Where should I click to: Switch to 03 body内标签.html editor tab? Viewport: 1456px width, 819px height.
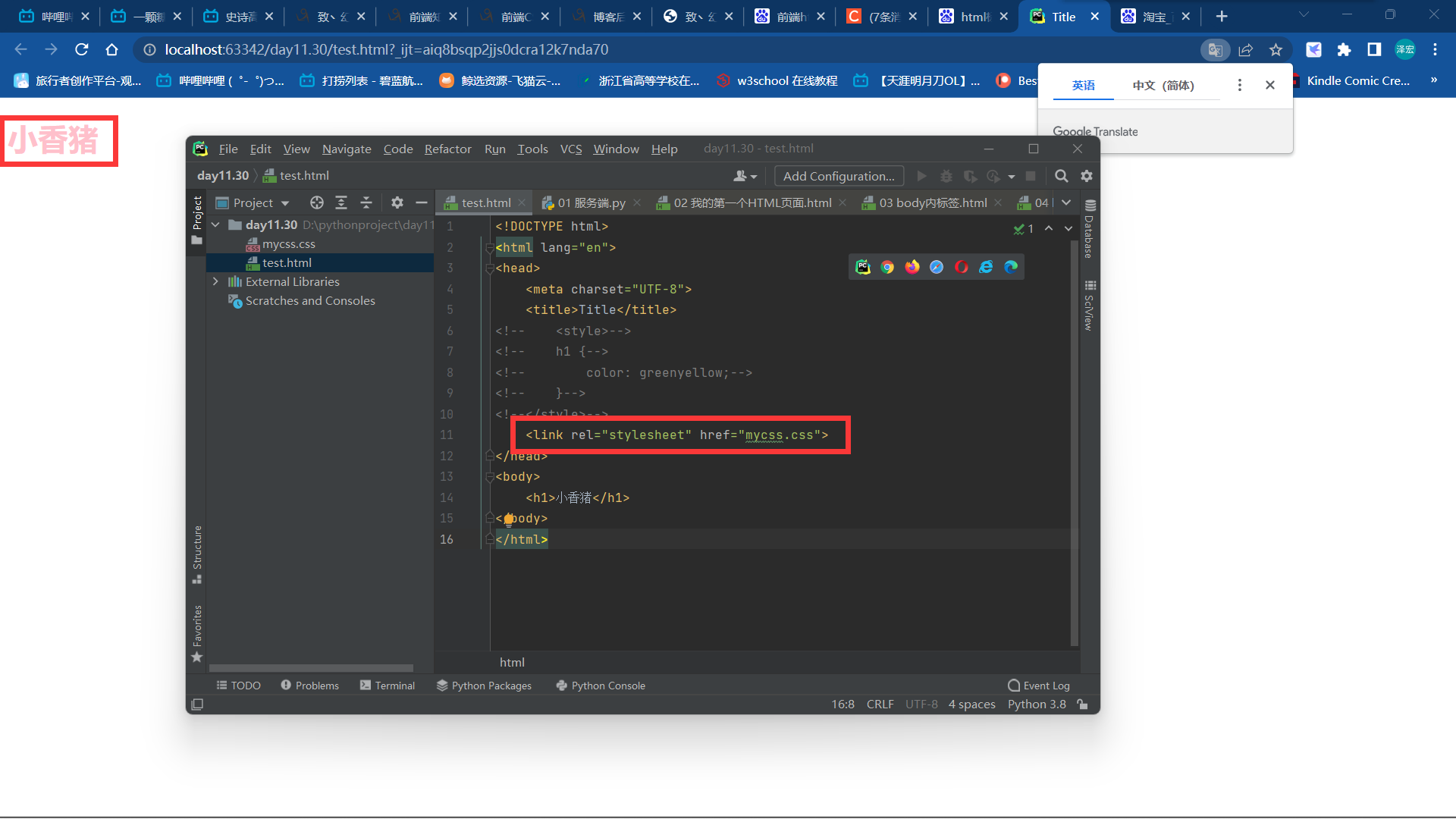coord(925,202)
